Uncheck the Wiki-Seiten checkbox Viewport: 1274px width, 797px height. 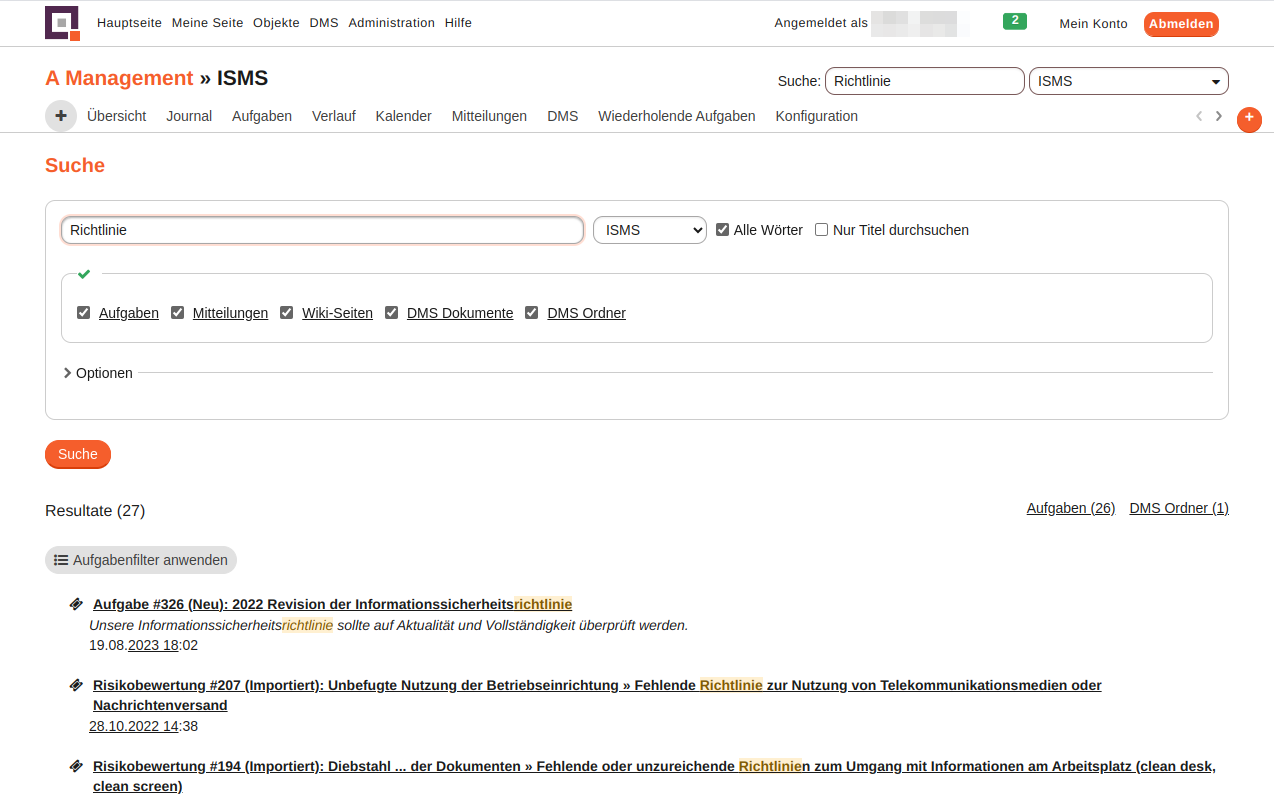pos(287,313)
